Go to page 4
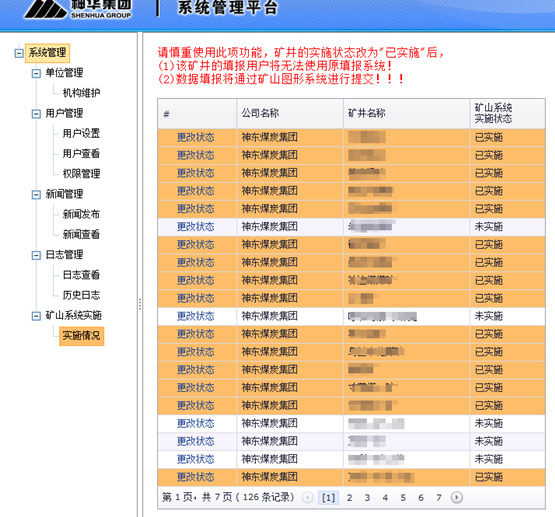 (385, 498)
